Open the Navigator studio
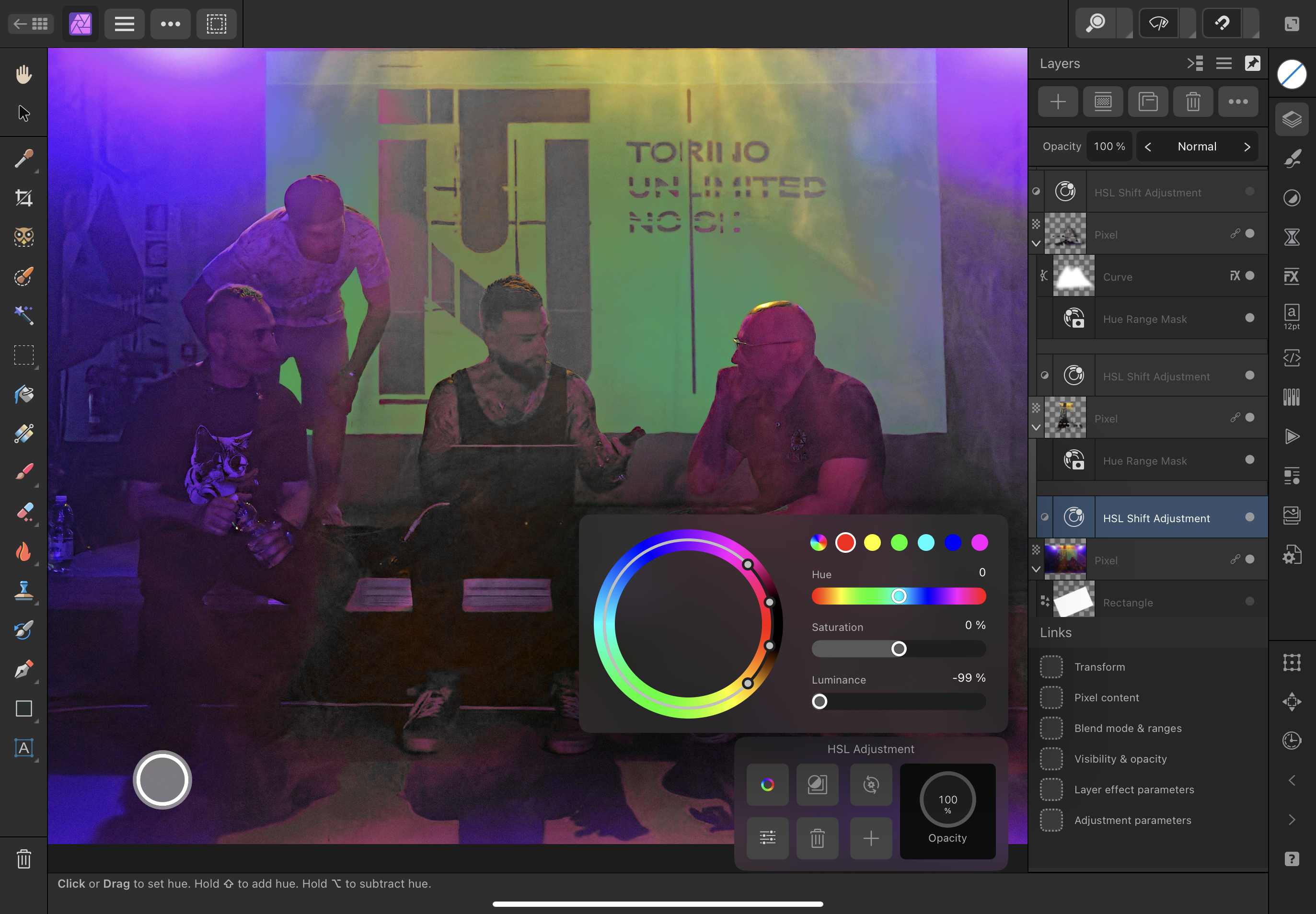This screenshot has width=1316, height=914. coord(1292,701)
